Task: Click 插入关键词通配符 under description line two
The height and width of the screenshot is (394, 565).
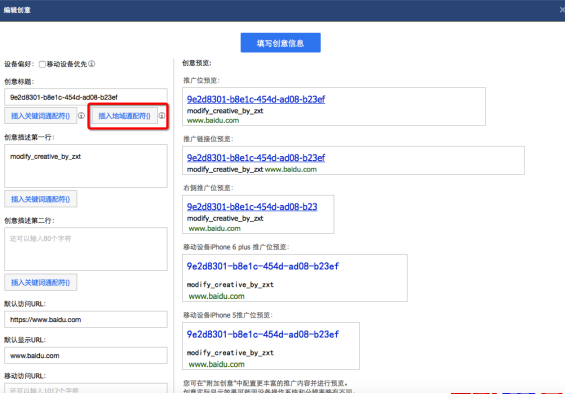Action: [40, 282]
